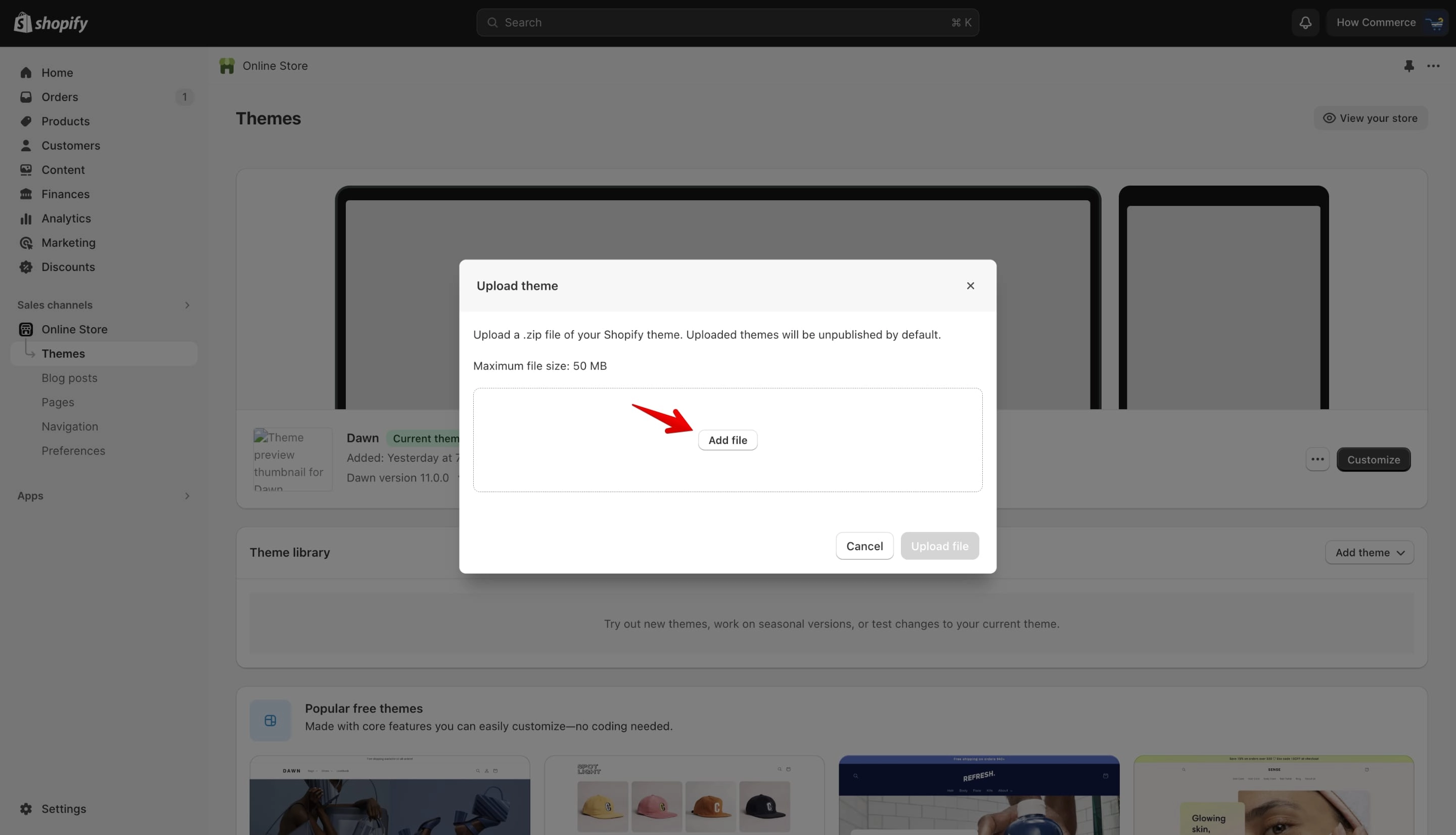Select the Sense theme thumbnail
Viewport: 1456px width, 835px height.
click(x=1273, y=796)
